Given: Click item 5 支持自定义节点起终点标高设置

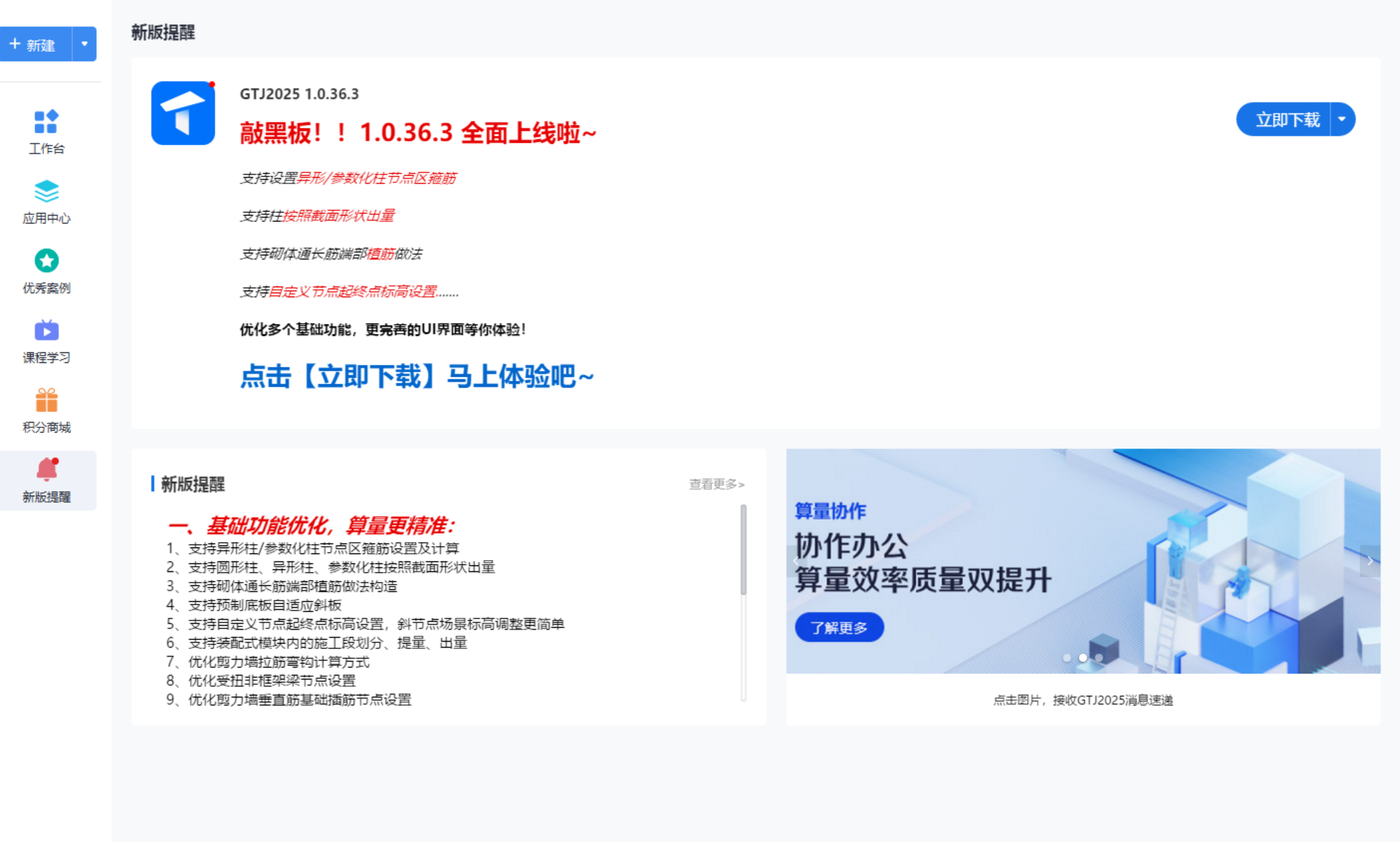Looking at the screenshot, I should 365,624.
